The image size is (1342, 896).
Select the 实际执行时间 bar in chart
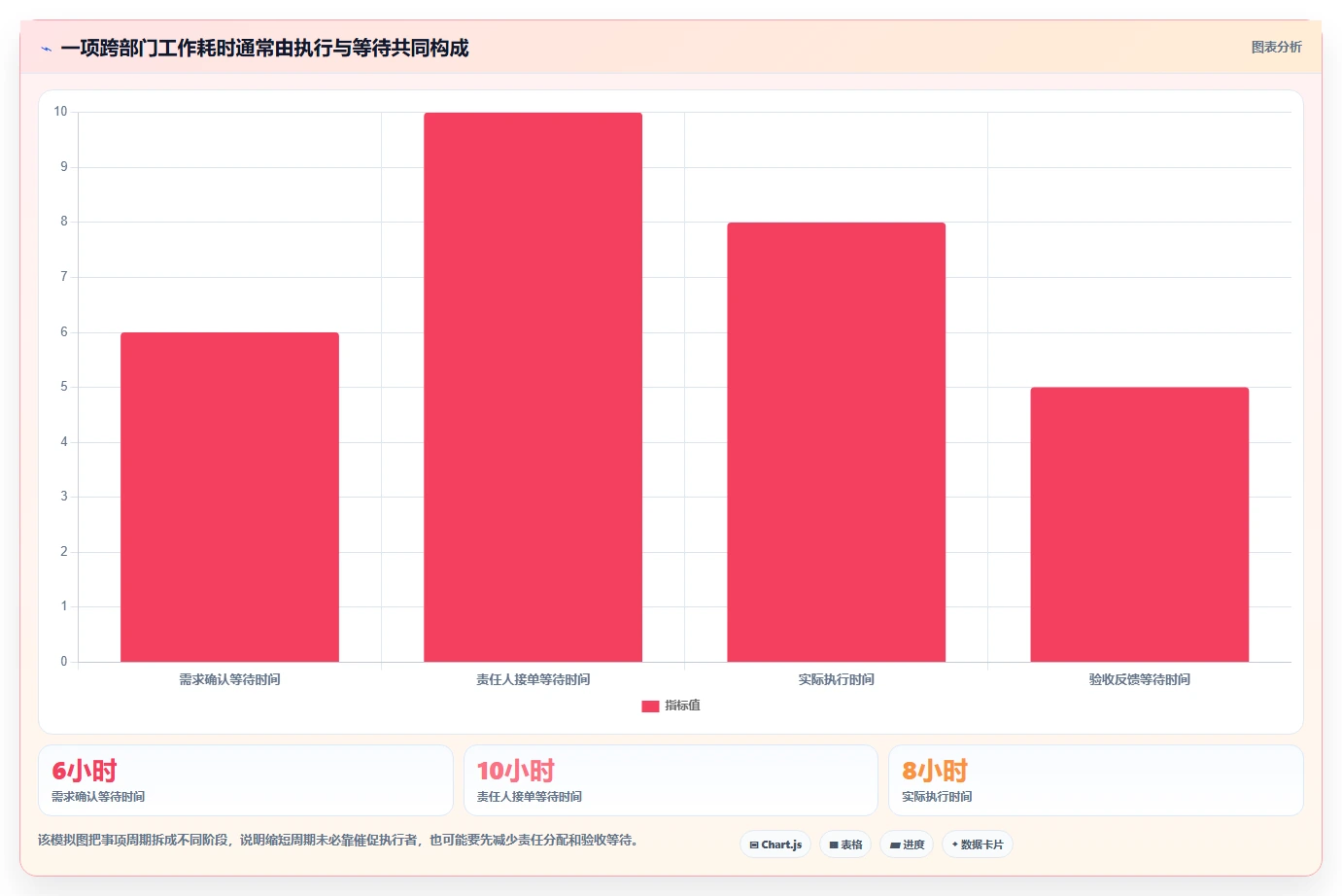(x=836, y=442)
